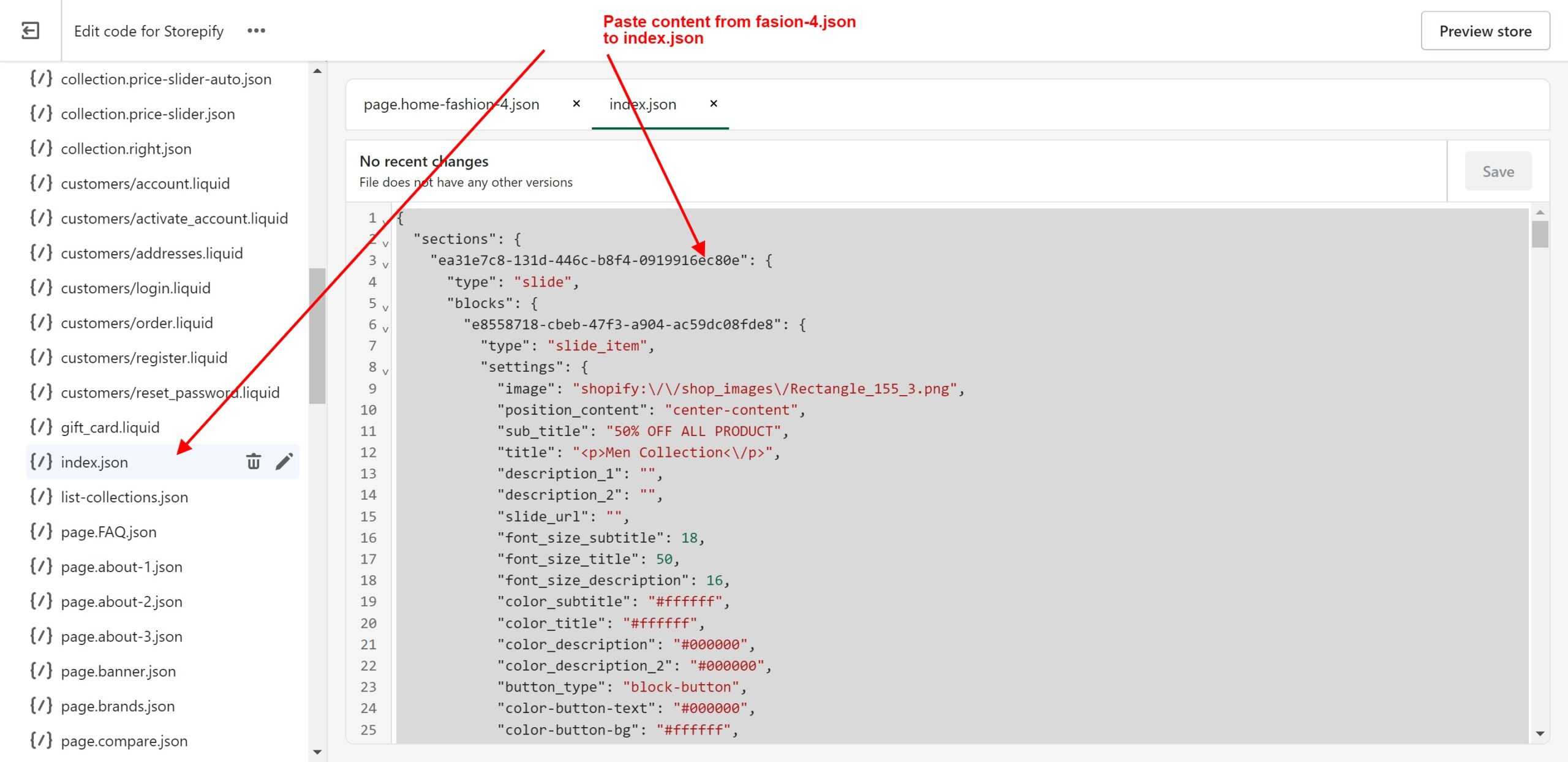Close the page.home-fashion-4.json tab
1568x762 pixels.
[x=576, y=104]
